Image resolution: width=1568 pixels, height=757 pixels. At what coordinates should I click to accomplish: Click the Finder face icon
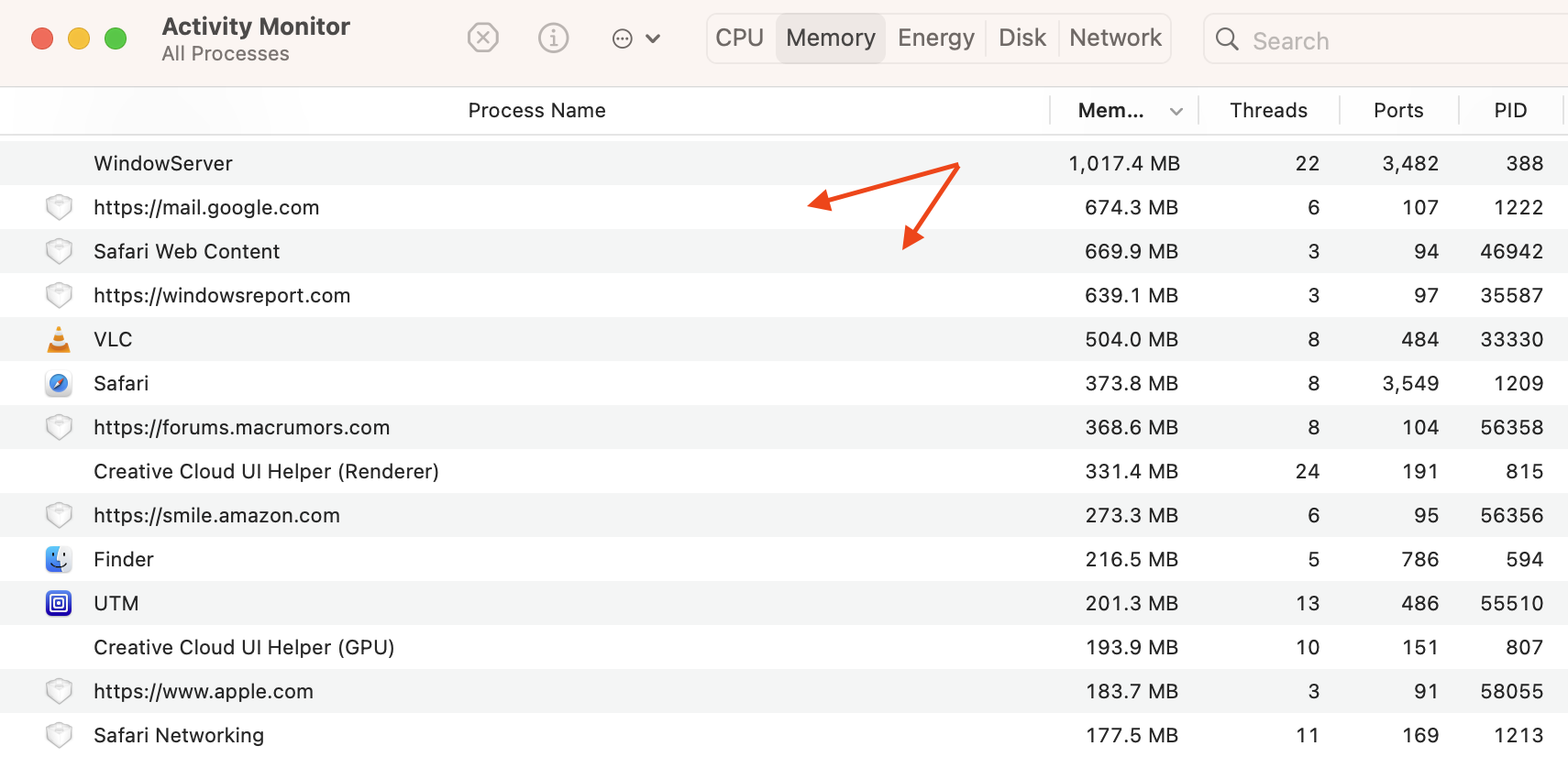59,559
